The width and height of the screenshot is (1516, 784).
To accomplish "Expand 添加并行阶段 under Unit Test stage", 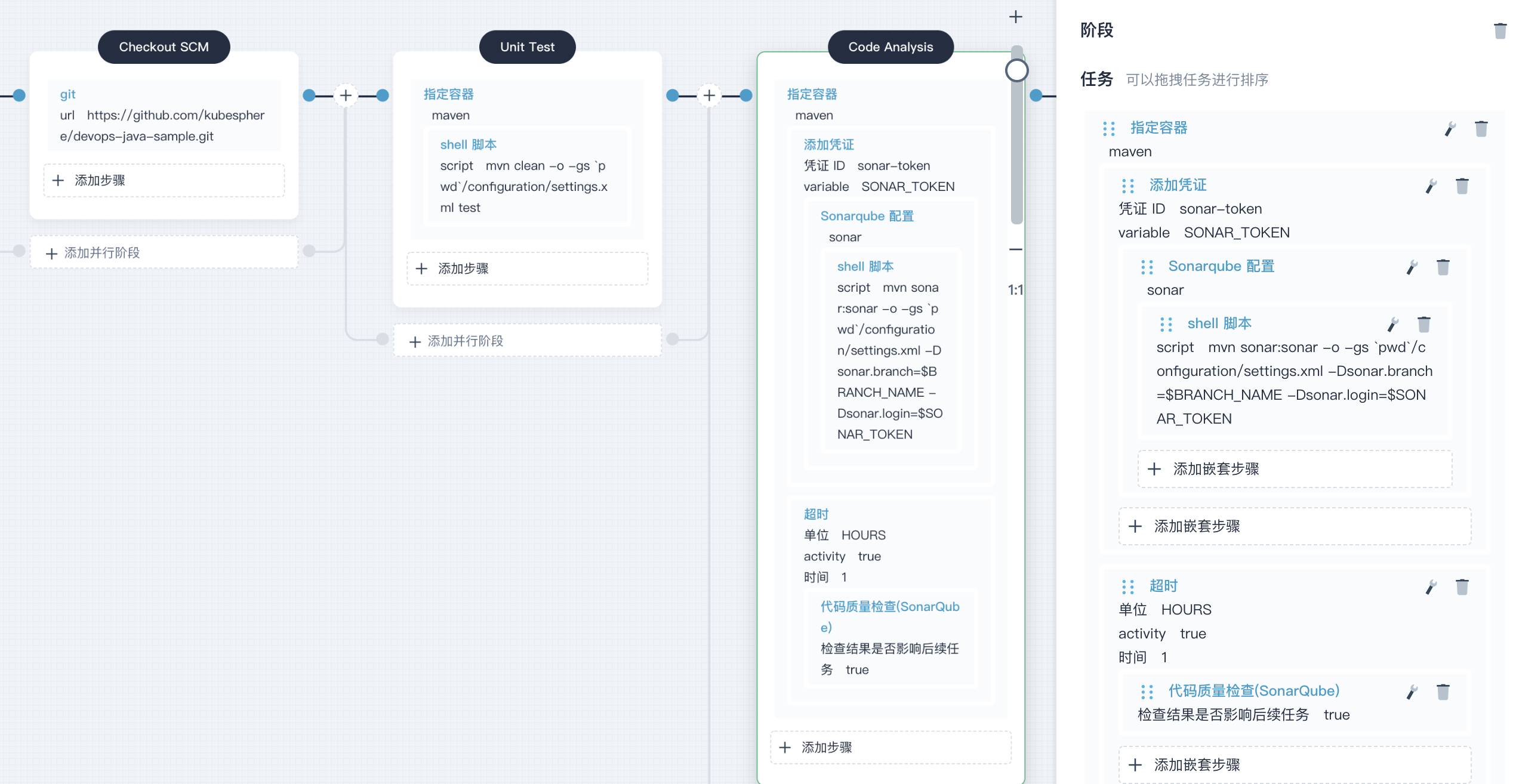I will click(x=460, y=340).
